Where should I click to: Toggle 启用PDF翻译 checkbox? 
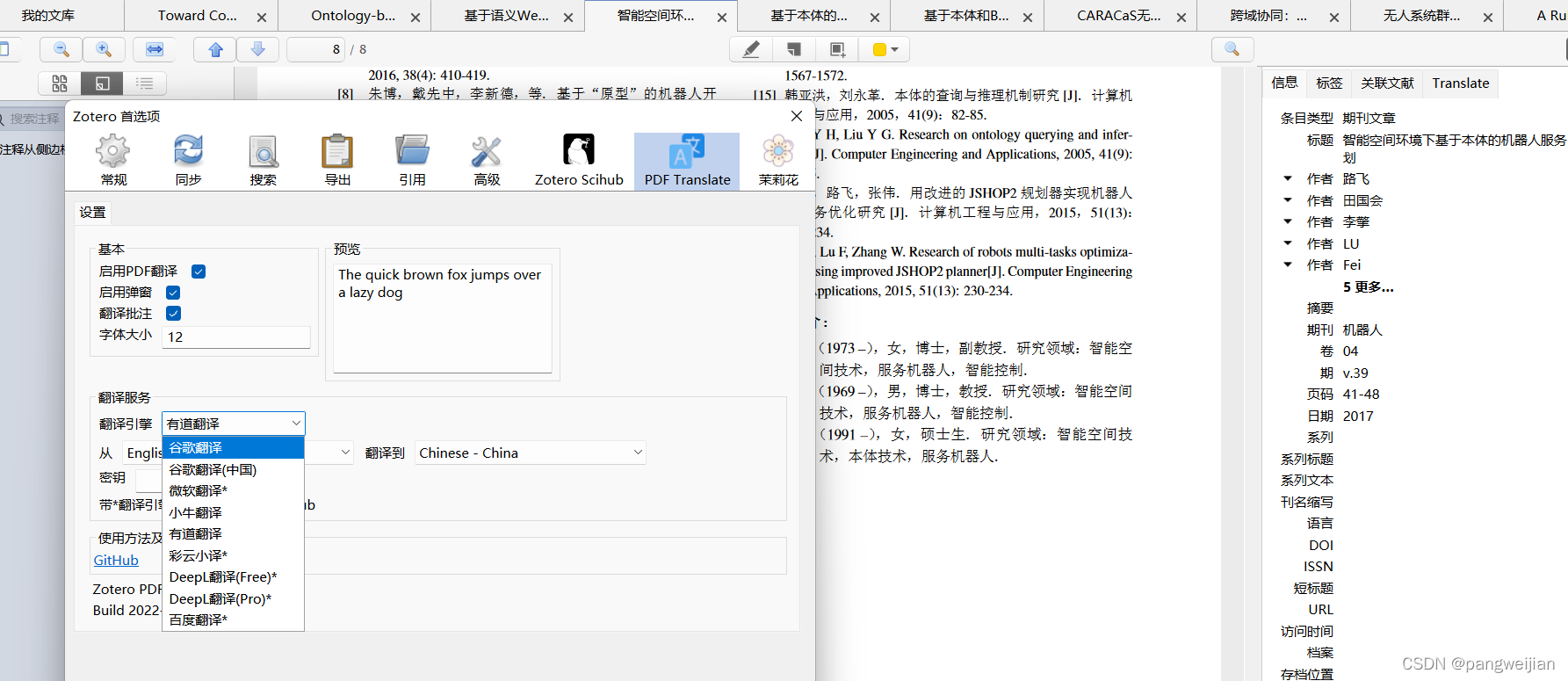click(199, 272)
